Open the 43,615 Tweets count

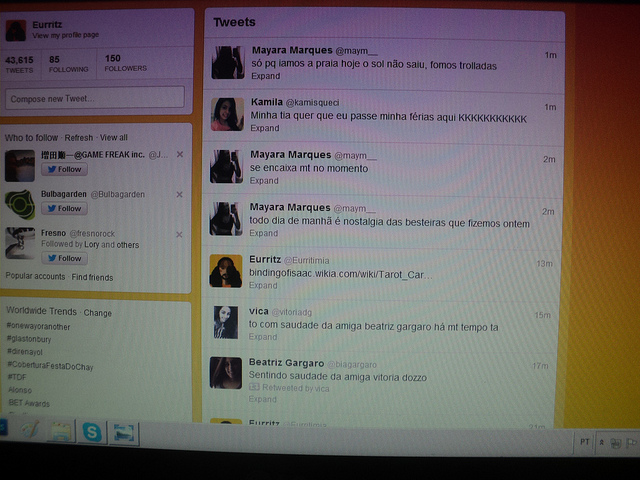tap(19, 64)
